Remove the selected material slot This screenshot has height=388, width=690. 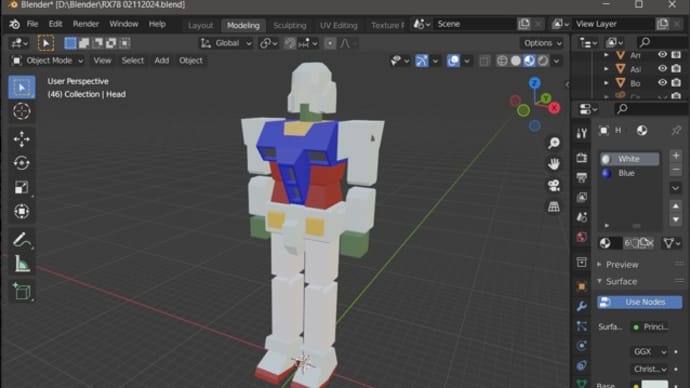(676, 169)
